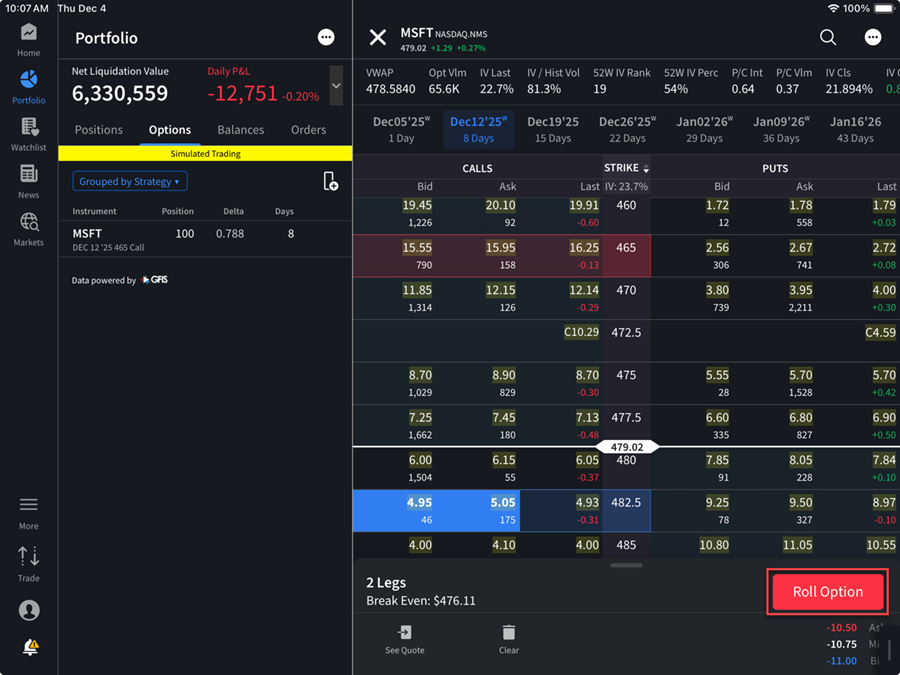Open the See Quote icon
Screen dimensions: 900x675
405,633
